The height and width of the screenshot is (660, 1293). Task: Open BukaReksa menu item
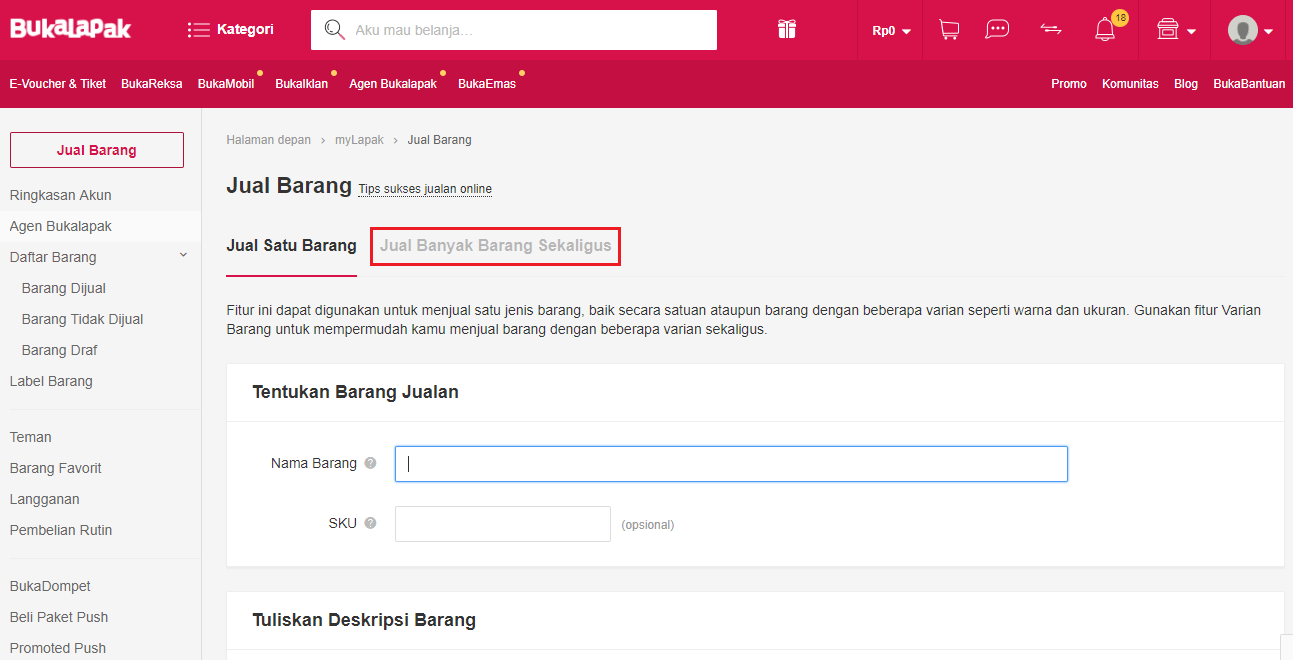click(x=152, y=84)
